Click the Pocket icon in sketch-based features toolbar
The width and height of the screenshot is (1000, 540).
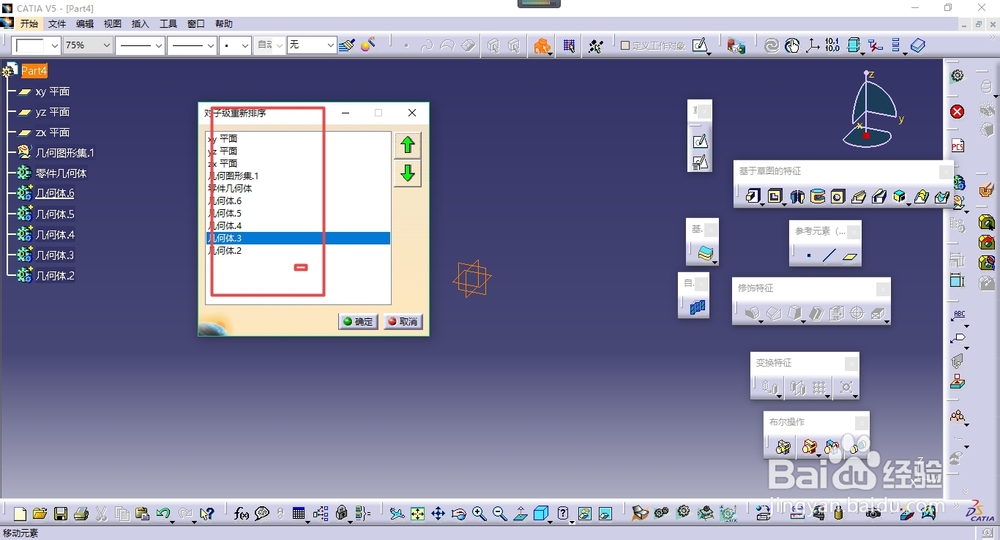[x=775, y=196]
